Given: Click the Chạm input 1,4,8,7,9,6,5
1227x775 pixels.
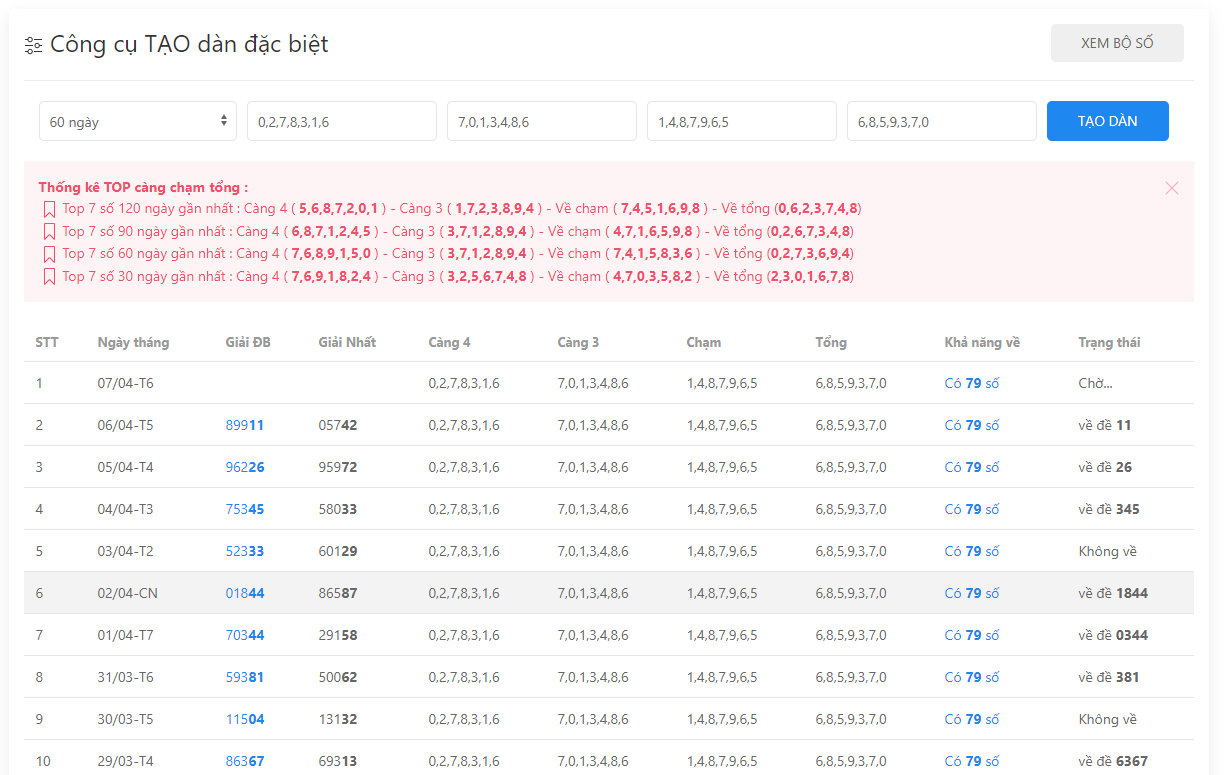Looking at the screenshot, I should pyautogui.click(x=741, y=121).
